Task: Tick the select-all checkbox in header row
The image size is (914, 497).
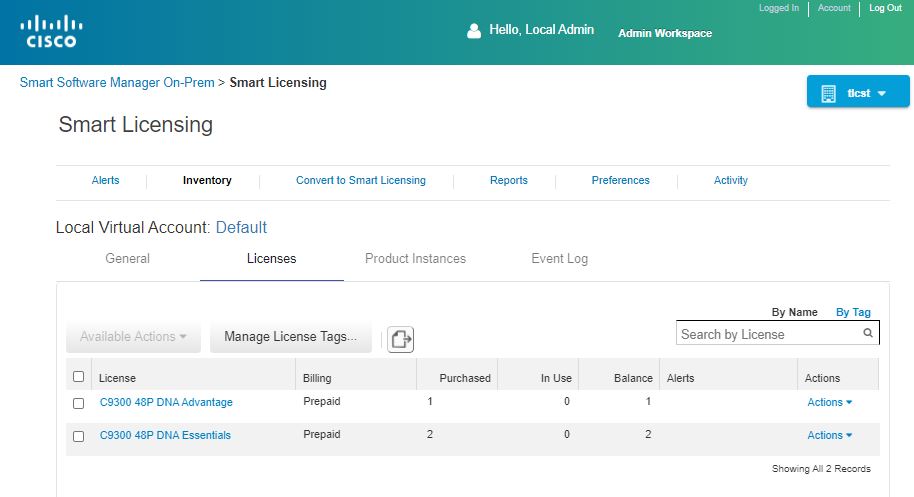Action: click(x=79, y=376)
